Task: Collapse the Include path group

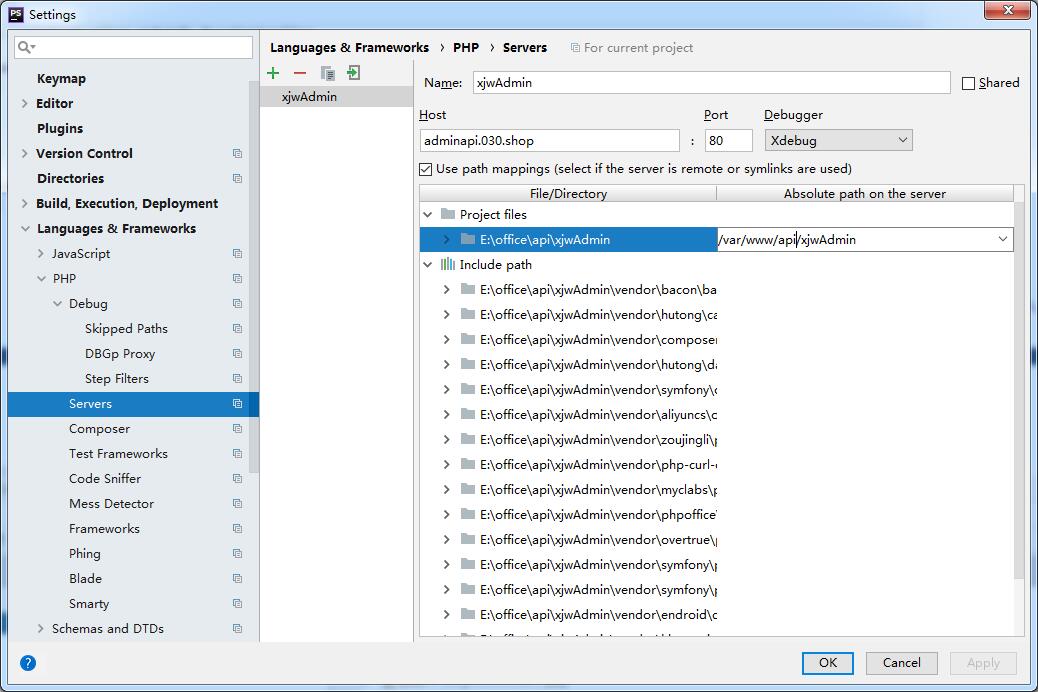Action: tap(428, 265)
